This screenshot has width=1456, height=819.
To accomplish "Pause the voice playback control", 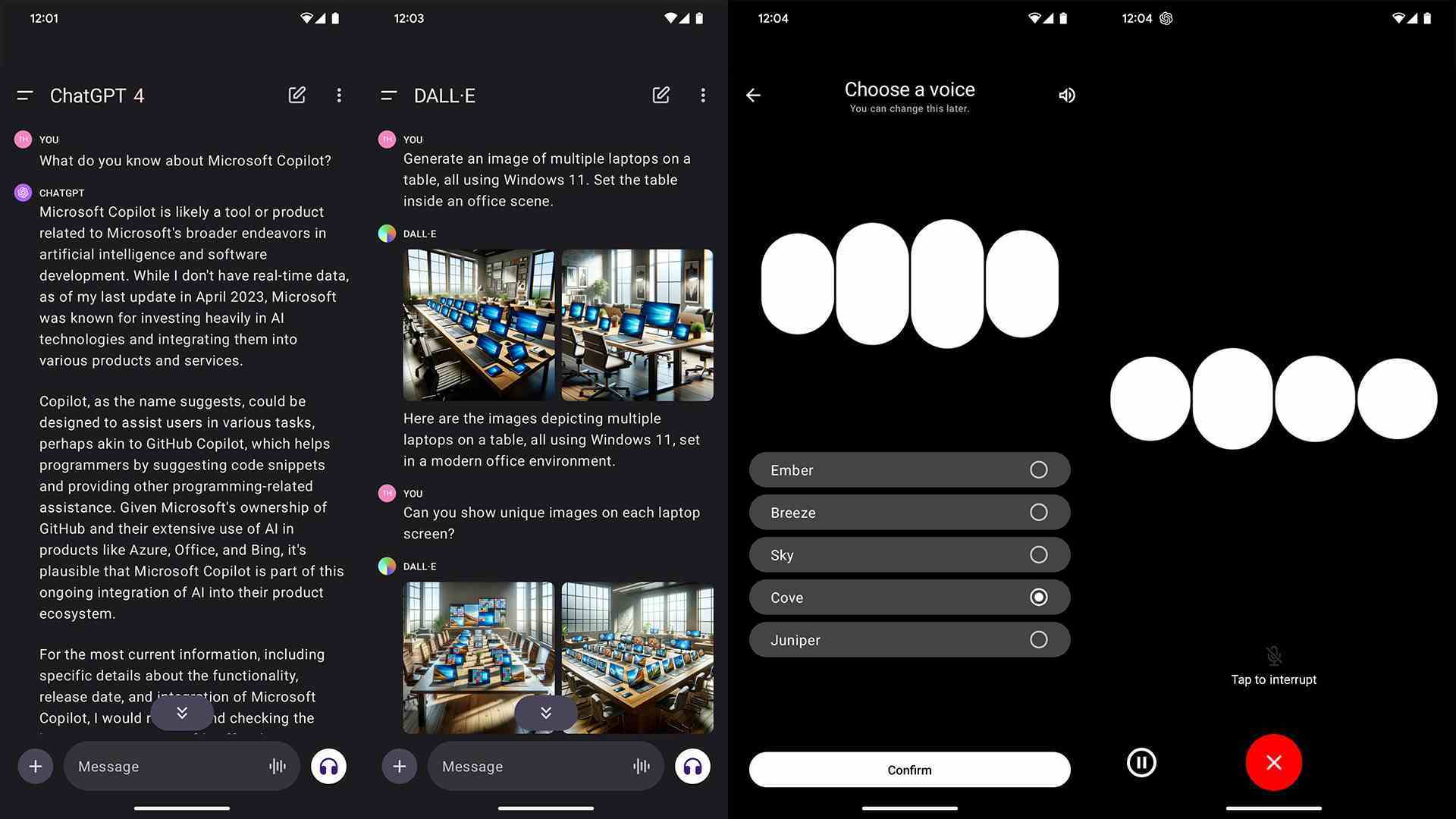I will click(x=1140, y=762).
